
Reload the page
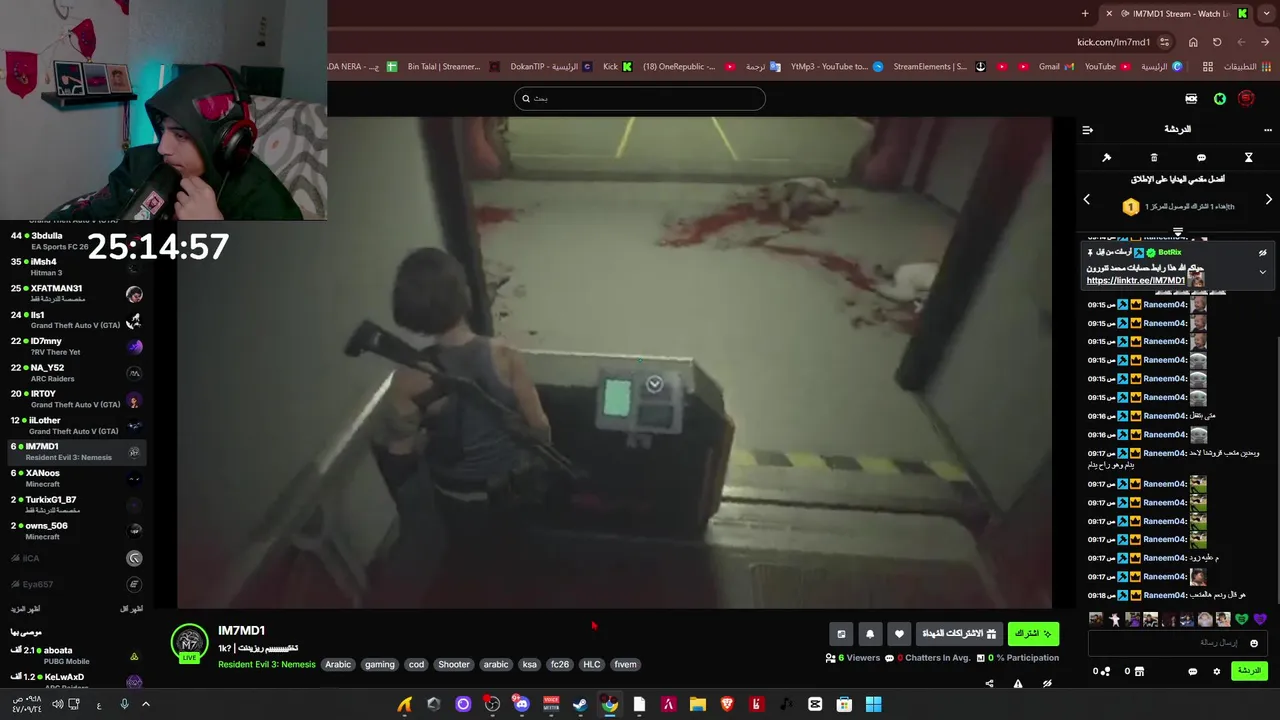click(1217, 42)
